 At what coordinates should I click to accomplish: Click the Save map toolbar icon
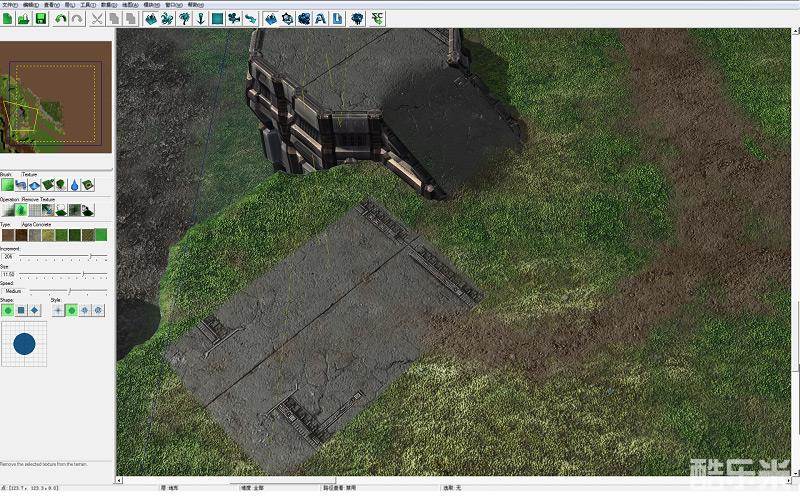point(41,18)
